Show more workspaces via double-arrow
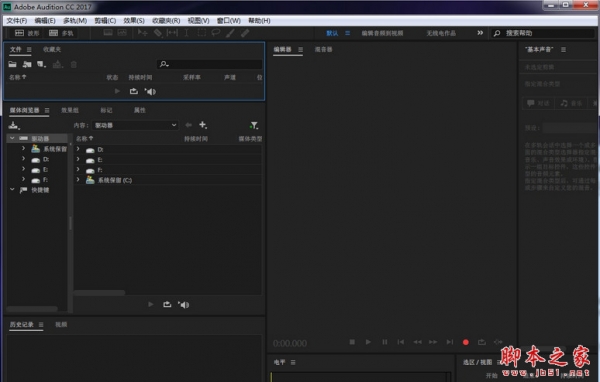The image size is (600, 382). point(480,33)
